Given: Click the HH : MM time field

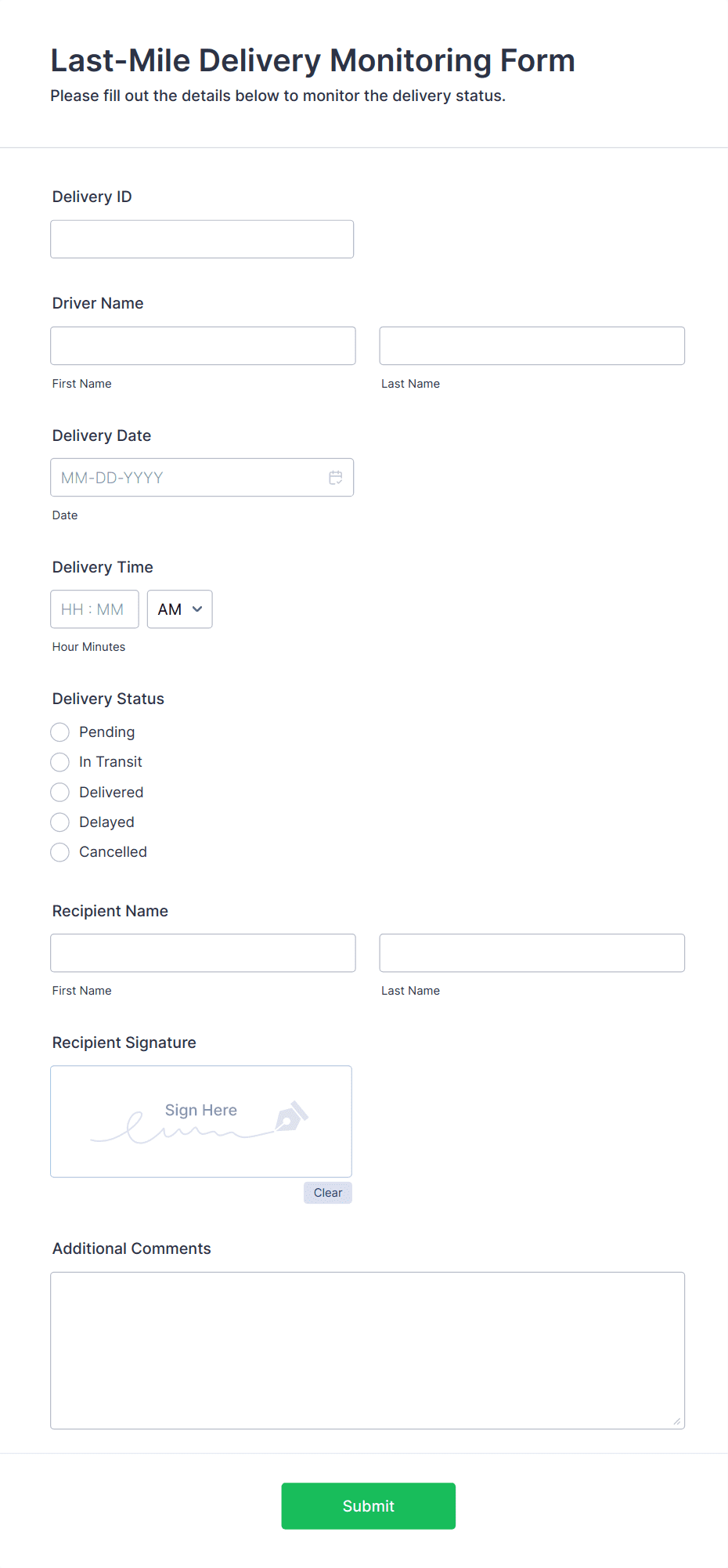Looking at the screenshot, I should [94, 609].
